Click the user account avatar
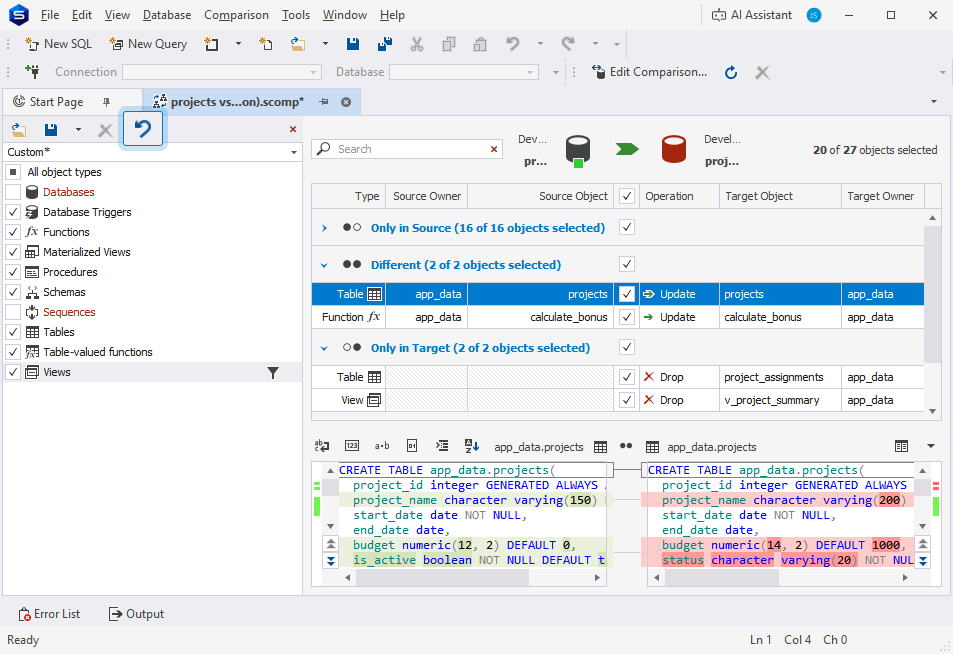Image resolution: width=953 pixels, height=654 pixels. pyautogui.click(x=814, y=15)
